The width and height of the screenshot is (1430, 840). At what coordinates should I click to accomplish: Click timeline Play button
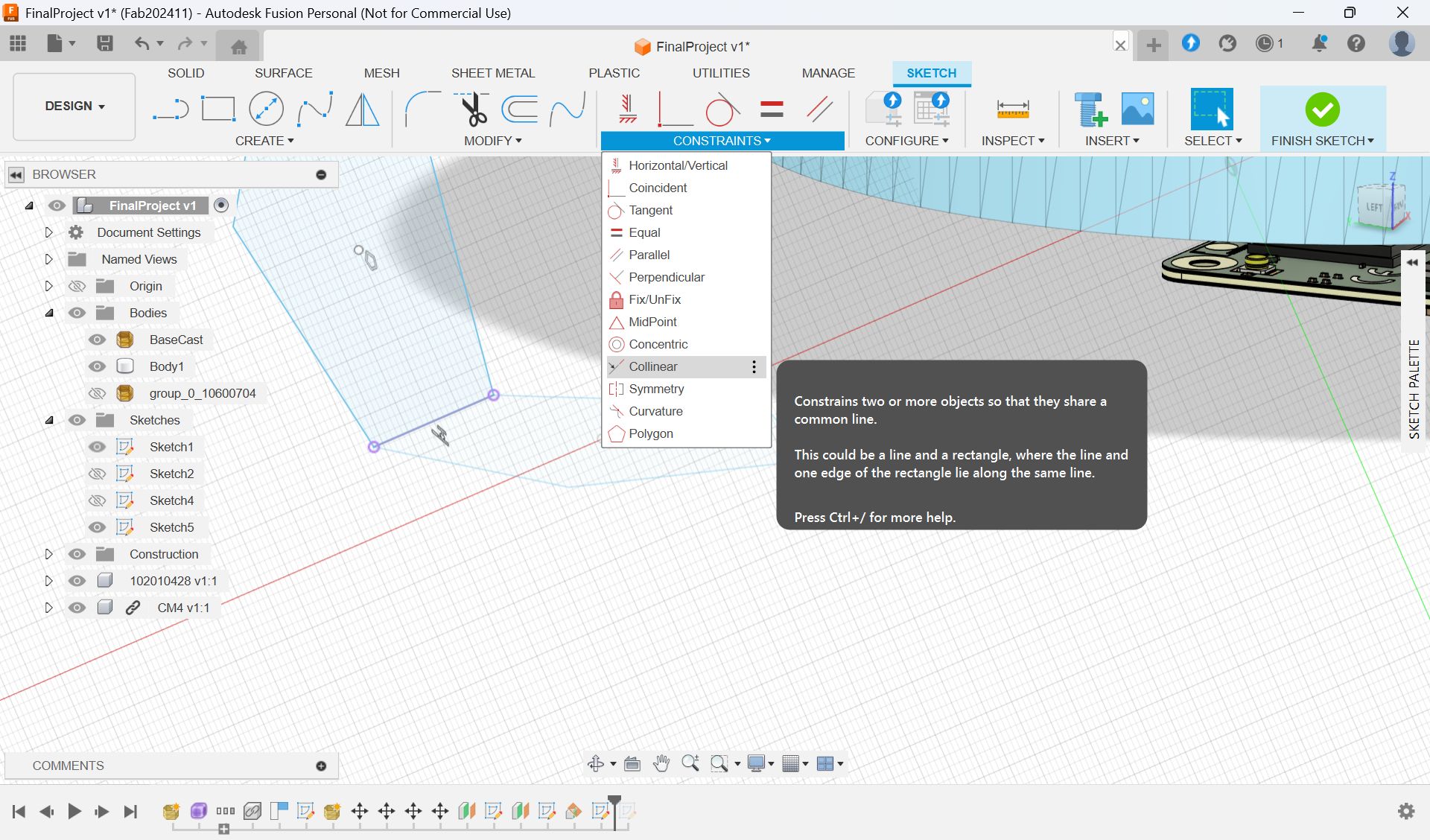pyautogui.click(x=74, y=811)
